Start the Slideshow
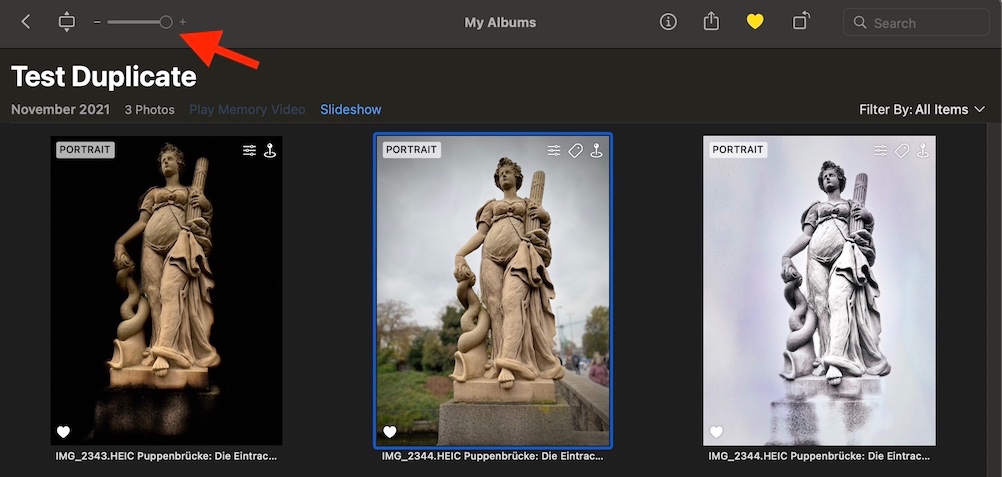Image resolution: width=1002 pixels, height=477 pixels. coord(351,109)
